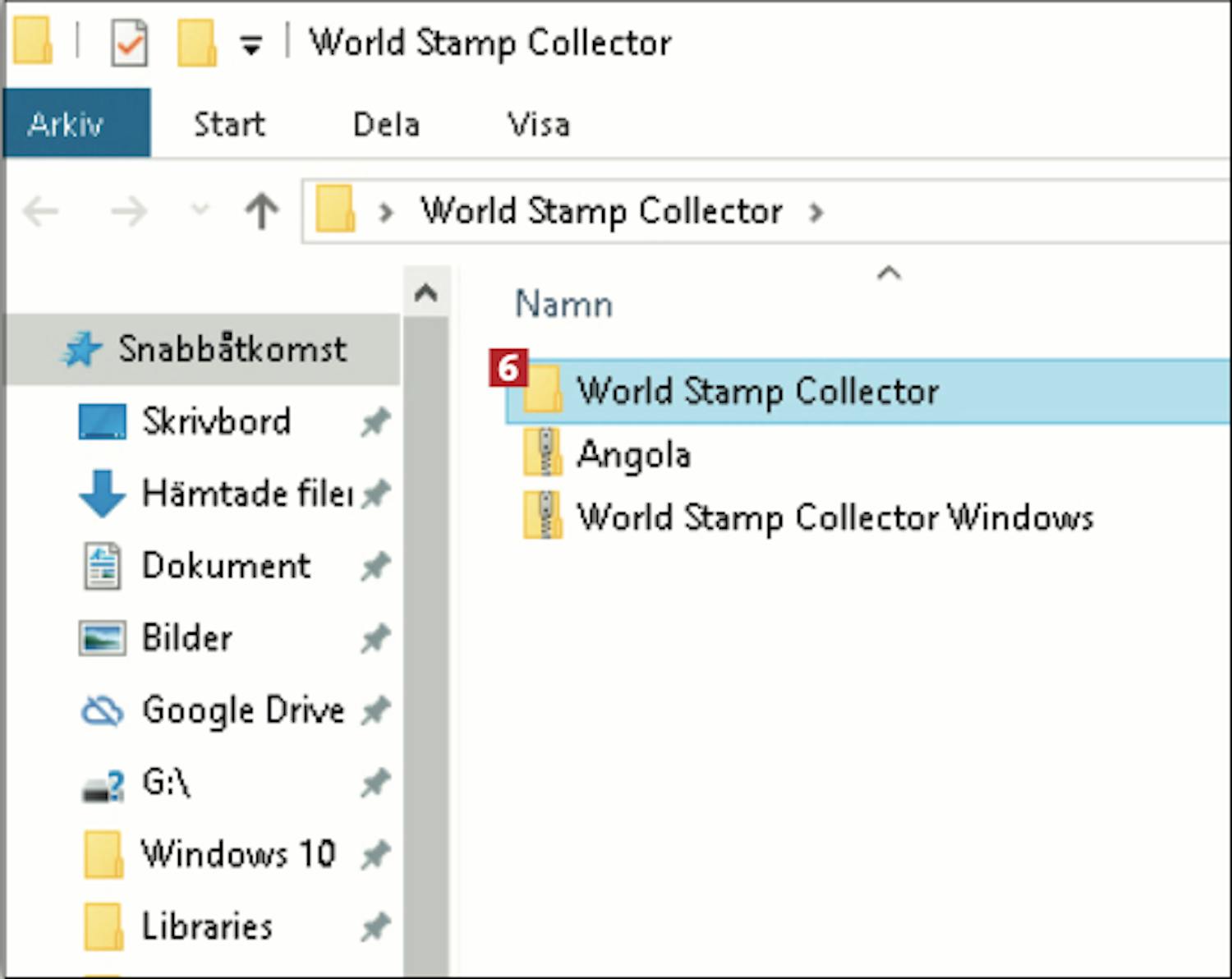Expand chevron after World Stamp Collector breadcrumb
Viewport: 1232px width, 979px height.
[815, 213]
